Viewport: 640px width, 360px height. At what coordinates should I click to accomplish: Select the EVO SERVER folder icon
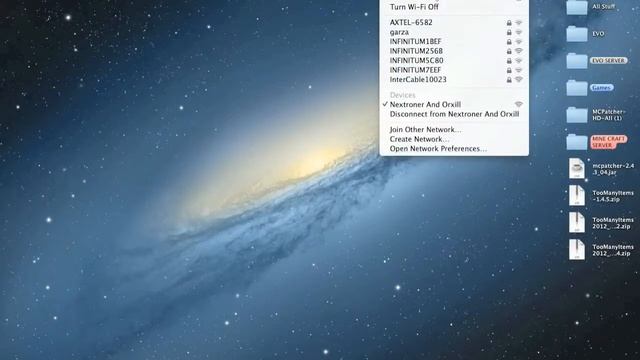[x=577, y=61]
